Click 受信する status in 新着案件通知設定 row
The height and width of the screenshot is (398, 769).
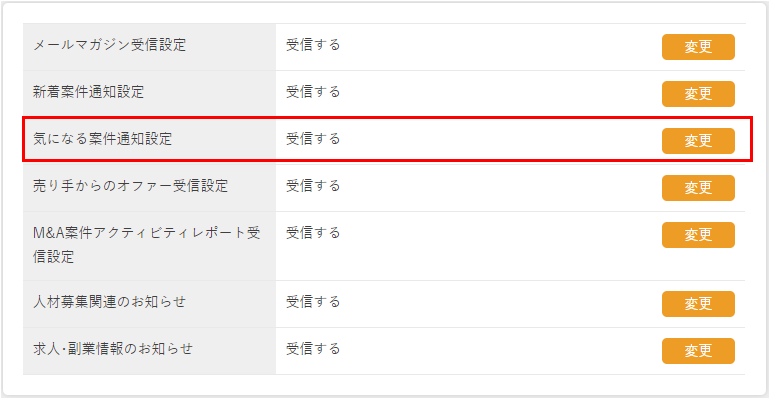(x=313, y=92)
